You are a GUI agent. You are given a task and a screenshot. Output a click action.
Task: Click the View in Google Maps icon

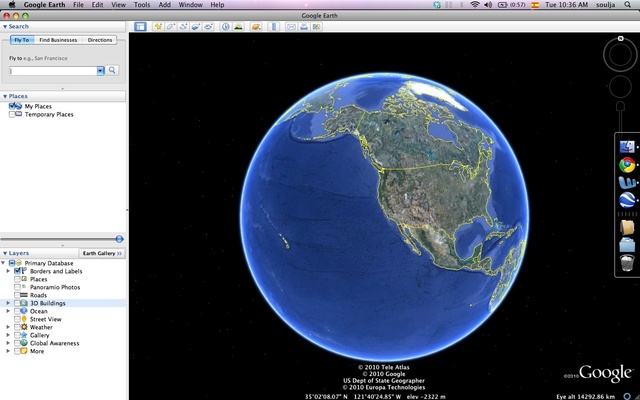316,27
